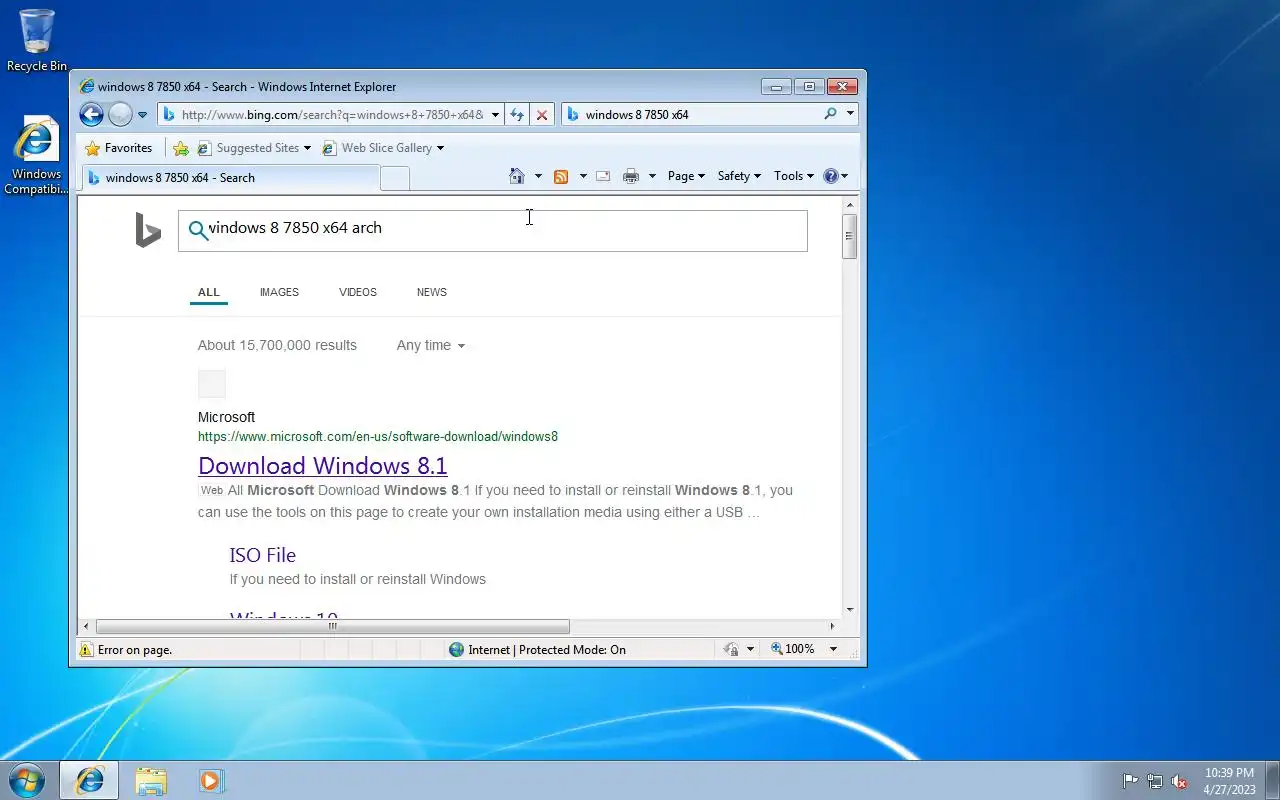Click the muted volume tray icon
The height and width of the screenshot is (800, 1280).
point(1180,781)
